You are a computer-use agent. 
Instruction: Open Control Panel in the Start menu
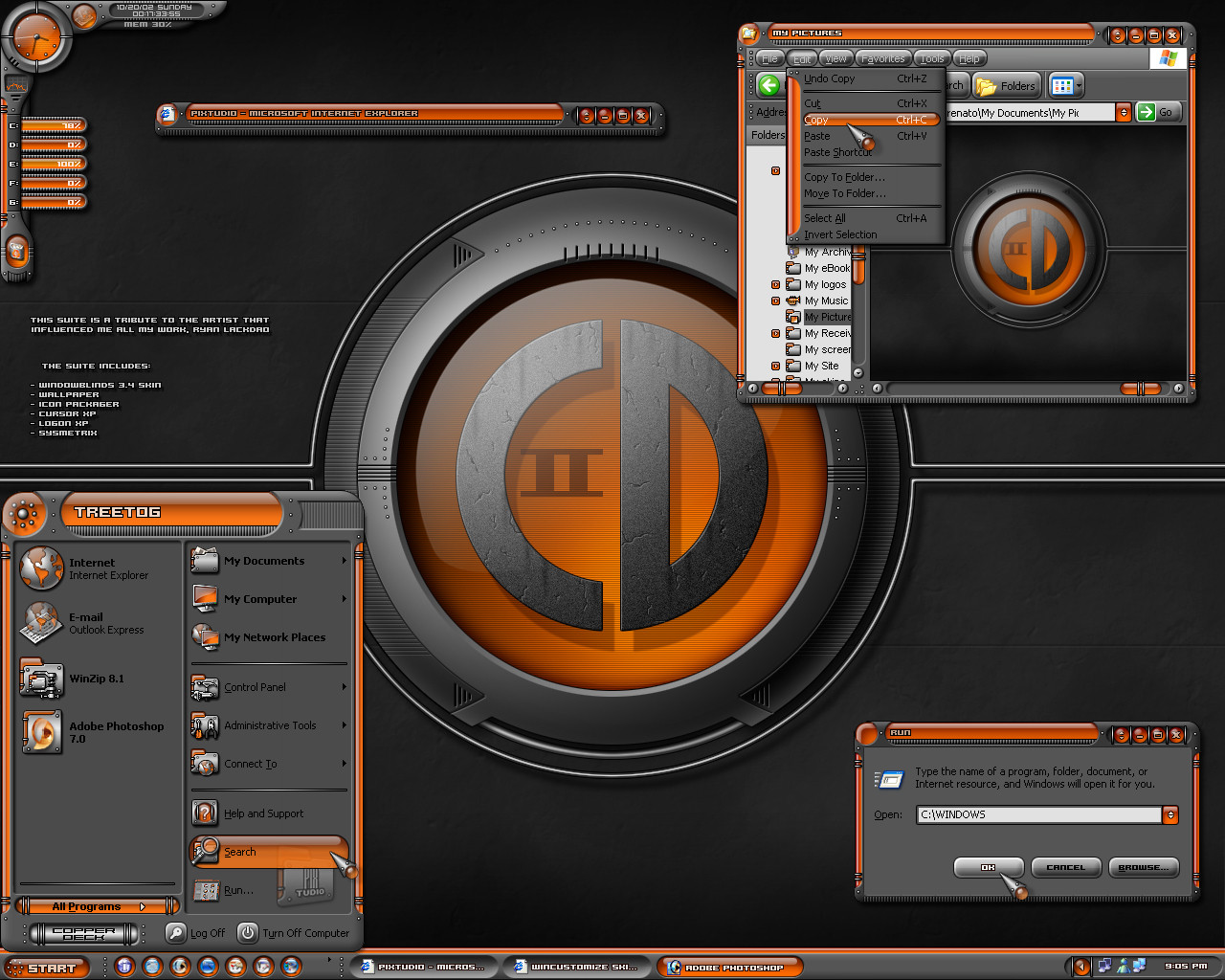[x=269, y=687]
